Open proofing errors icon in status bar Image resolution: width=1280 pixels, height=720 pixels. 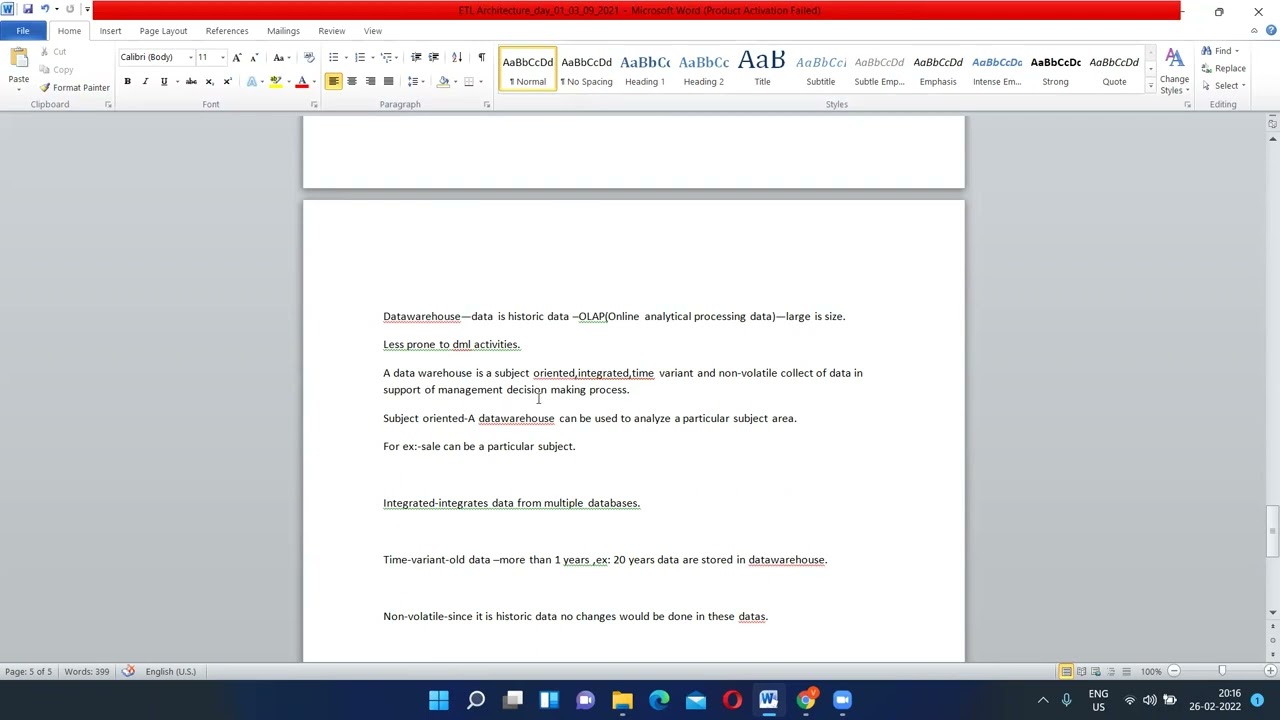[128, 671]
